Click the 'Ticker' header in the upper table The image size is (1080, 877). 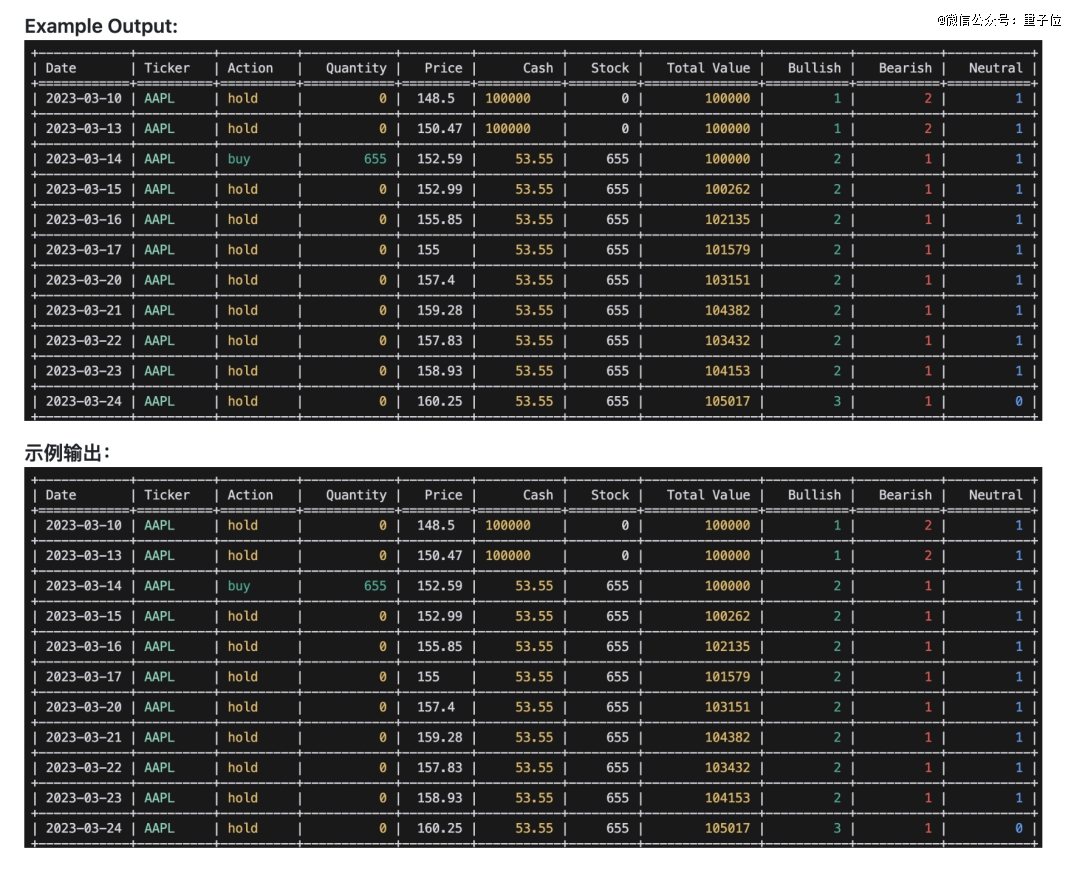(166, 68)
